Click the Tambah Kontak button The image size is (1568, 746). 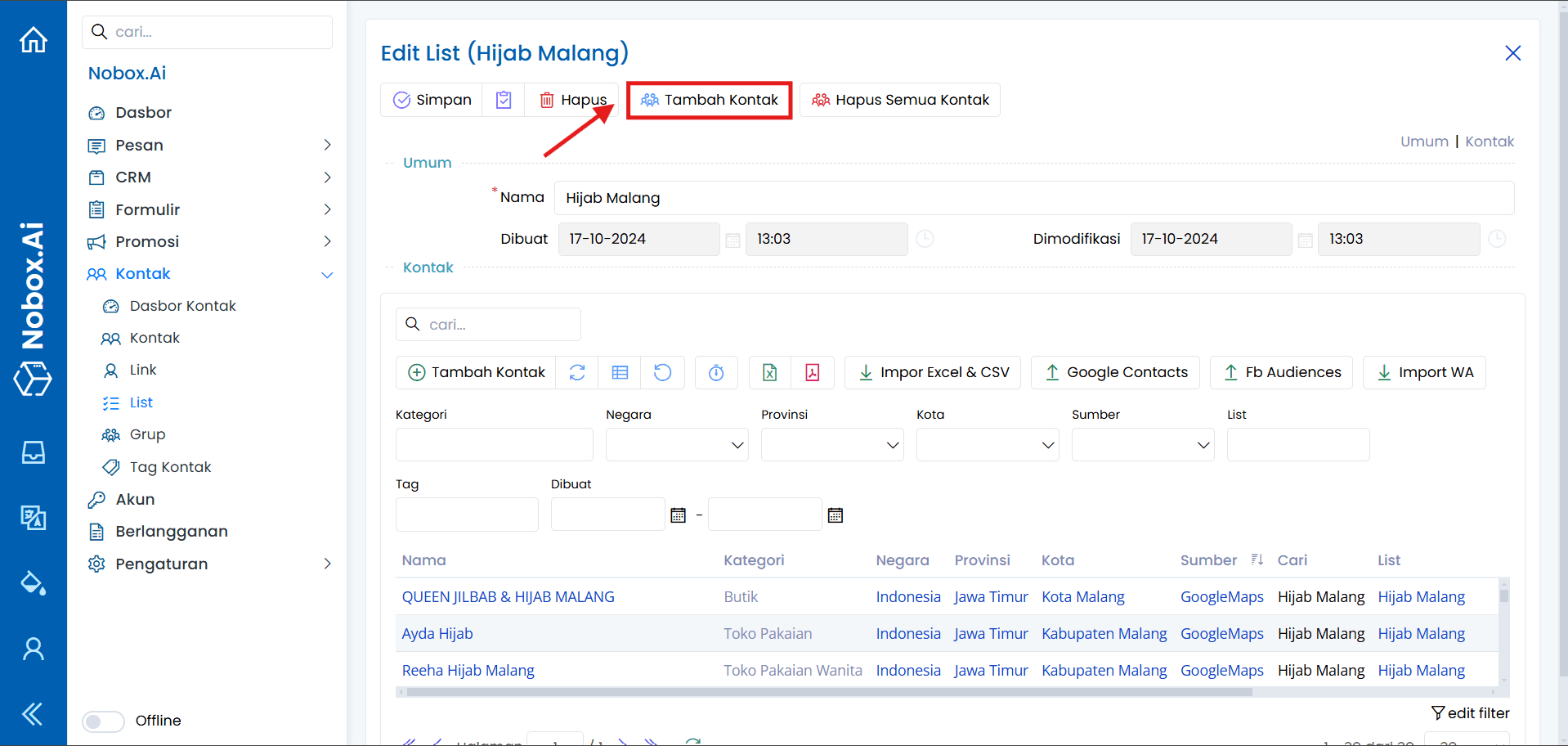(709, 100)
